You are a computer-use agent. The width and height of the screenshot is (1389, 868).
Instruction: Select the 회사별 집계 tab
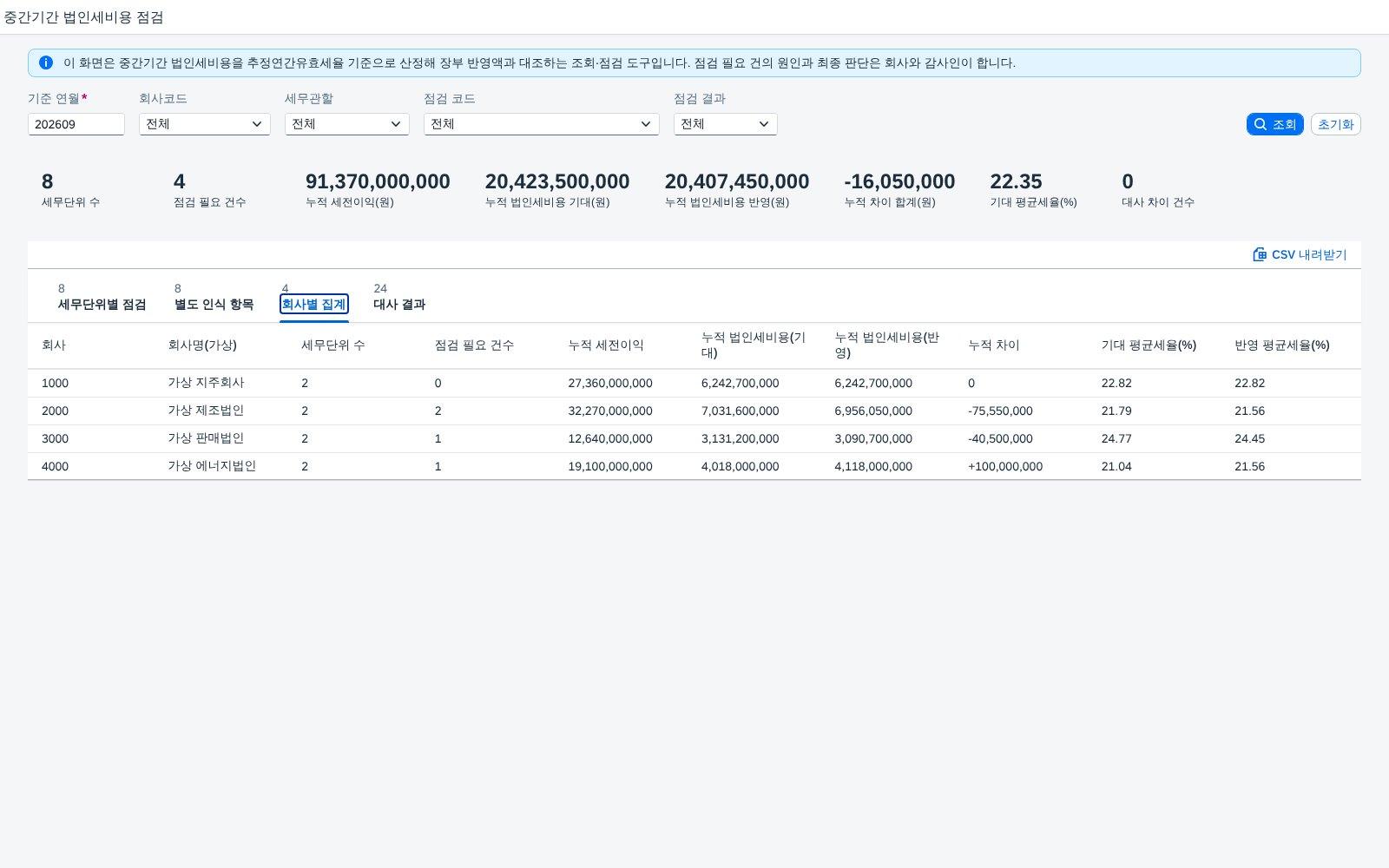tap(313, 298)
